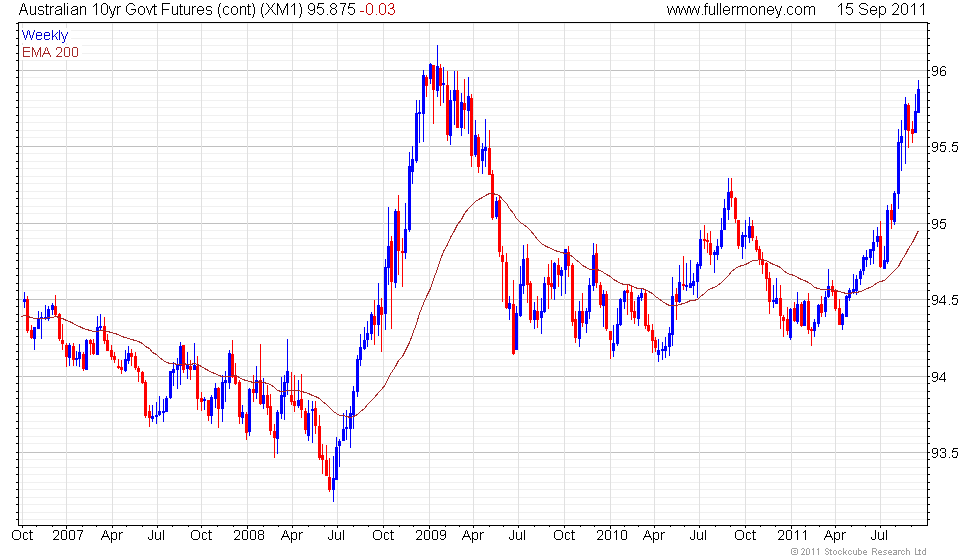Click the 'Oct' label before 2009
The width and height of the screenshot is (980, 560).
pos(382,536)
